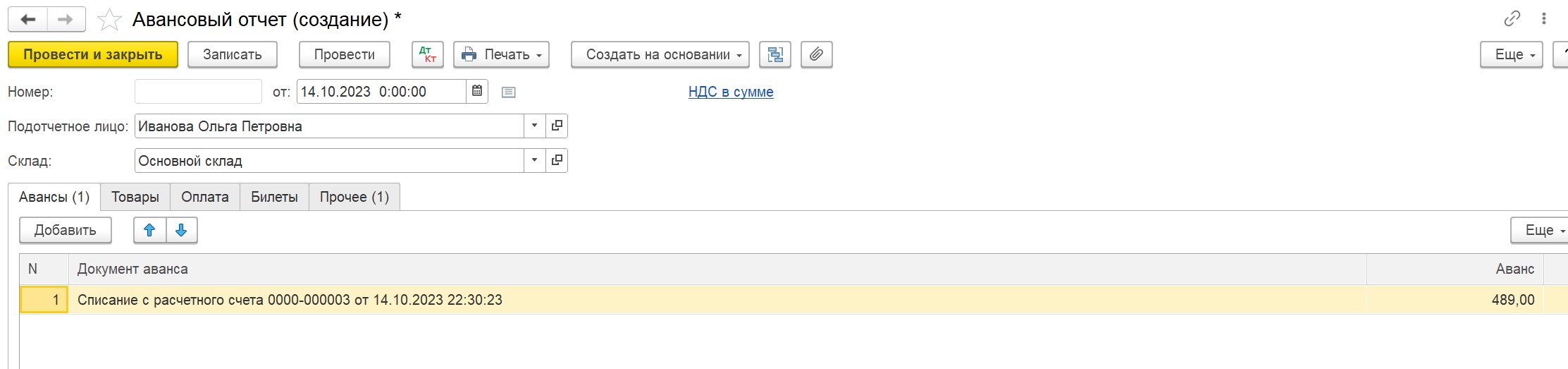The height and width of the screenshot is (369, 1568).
Task: Expand the Склад dropdown list
Action: click(x=534, y=160)
